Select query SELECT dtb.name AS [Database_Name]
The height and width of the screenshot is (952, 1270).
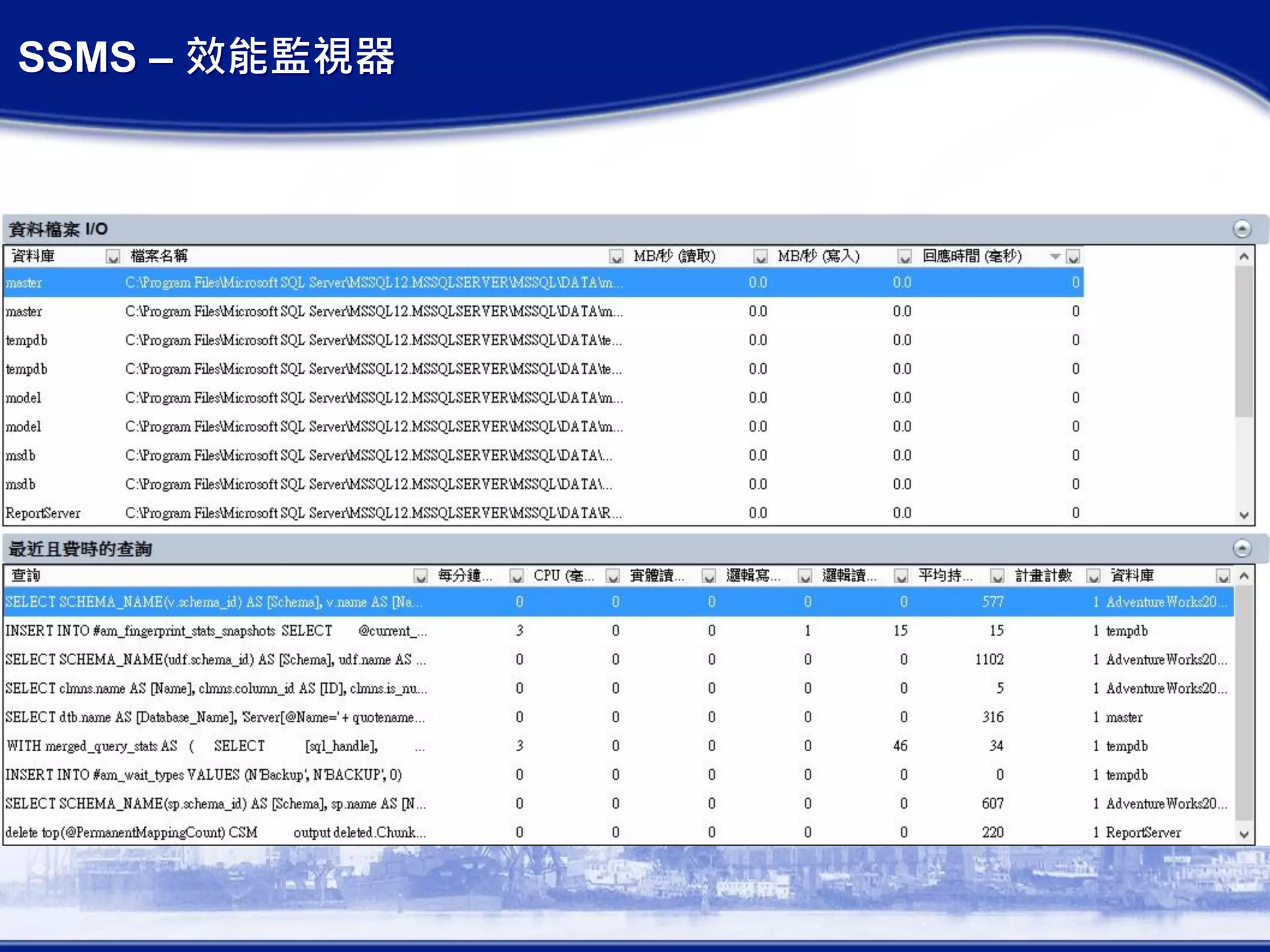tap(618, 717)
